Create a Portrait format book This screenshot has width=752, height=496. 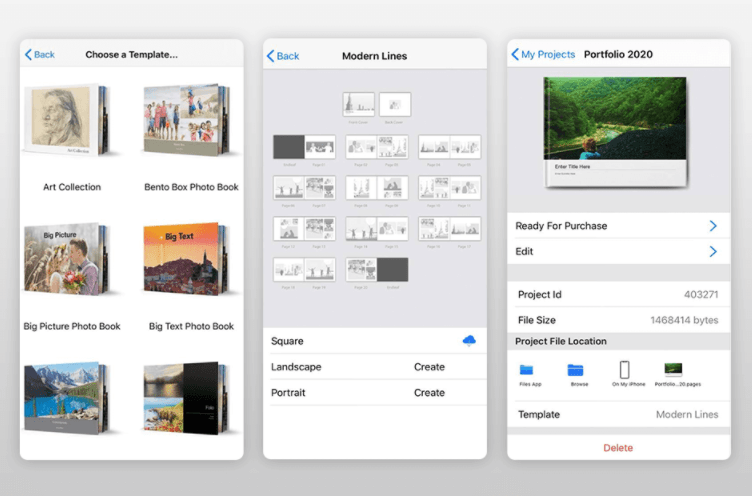click(429, 393)
